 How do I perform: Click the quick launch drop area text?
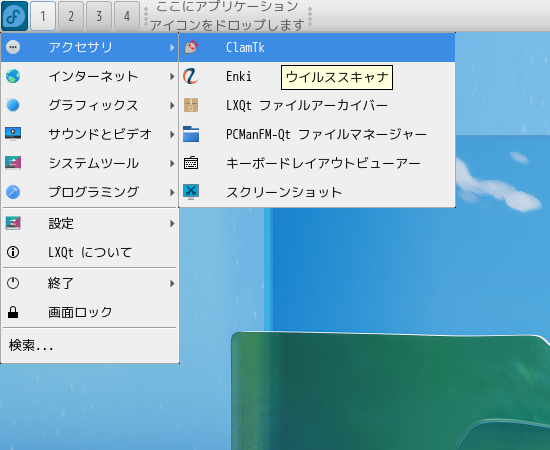tap(227, 16)
